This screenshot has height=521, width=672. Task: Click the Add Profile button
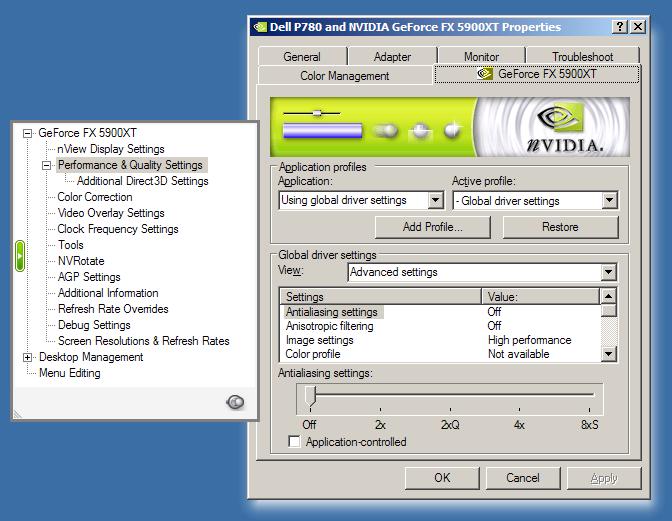[x=432, y=227]
